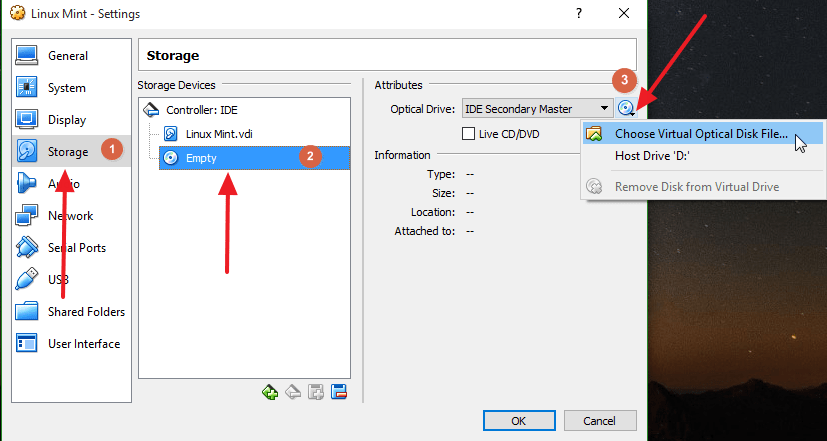Click Remove Disk from Virtual Drive entry

(x=703, y=187)
